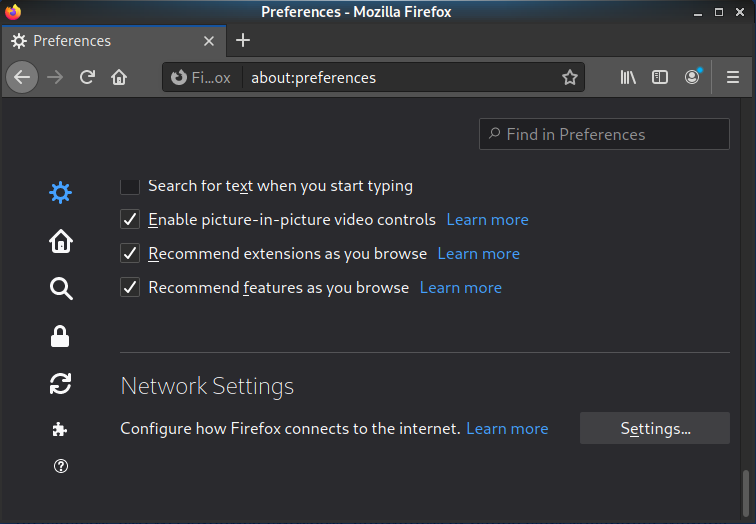The width and height of the screenshot is (756, 524).
Task: Open the Home preferences category
Action: coord(61,241)
